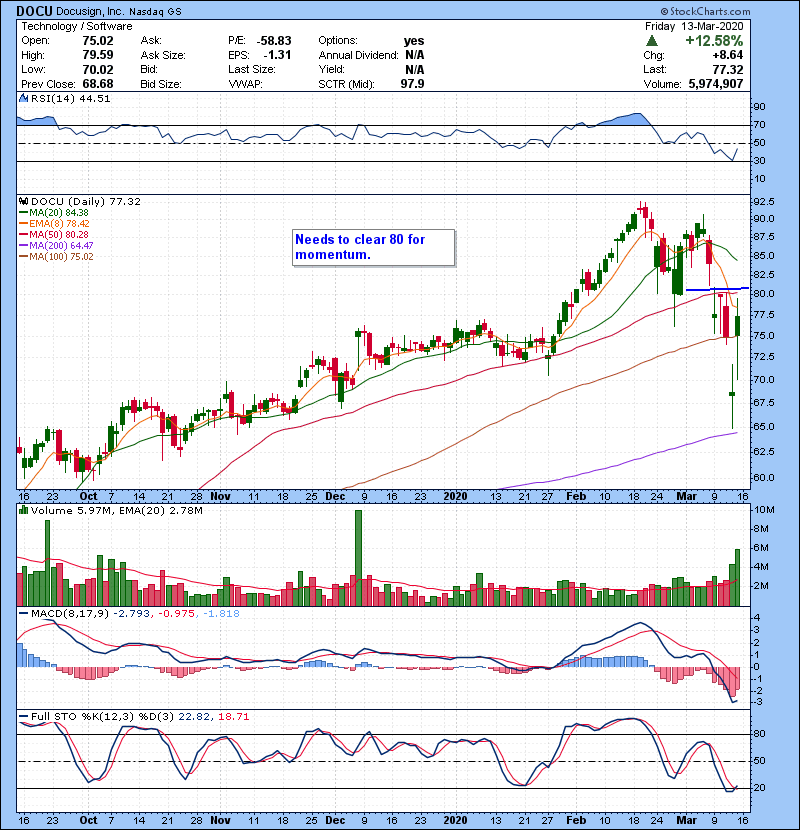The width and height of the screenshot is (800, 830).
Task: Click the RSI(14) 44.51 indicator label
Action: tap(70, 98)
